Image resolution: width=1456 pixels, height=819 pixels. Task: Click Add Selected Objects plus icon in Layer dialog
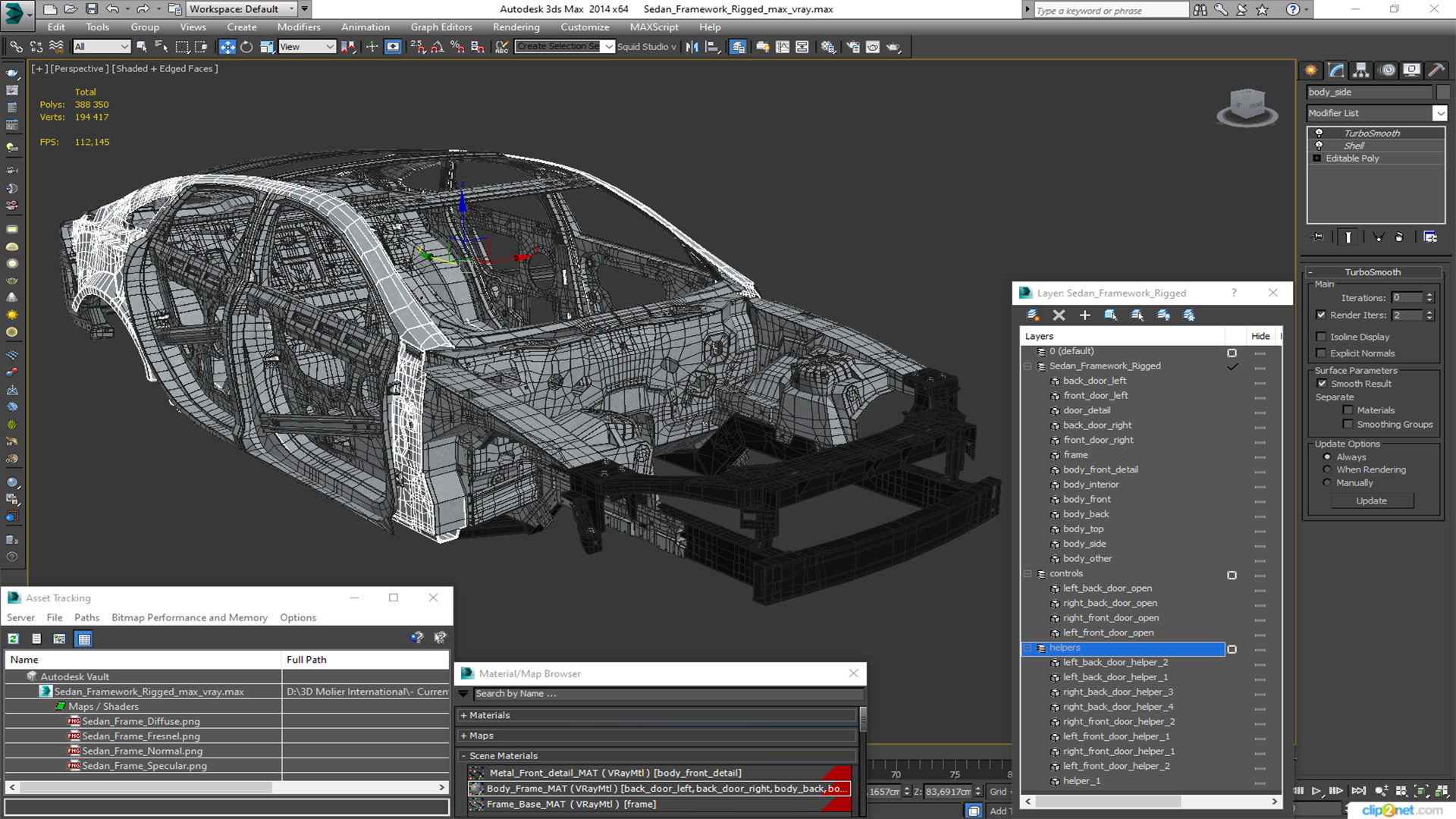tap(1084, 315)
